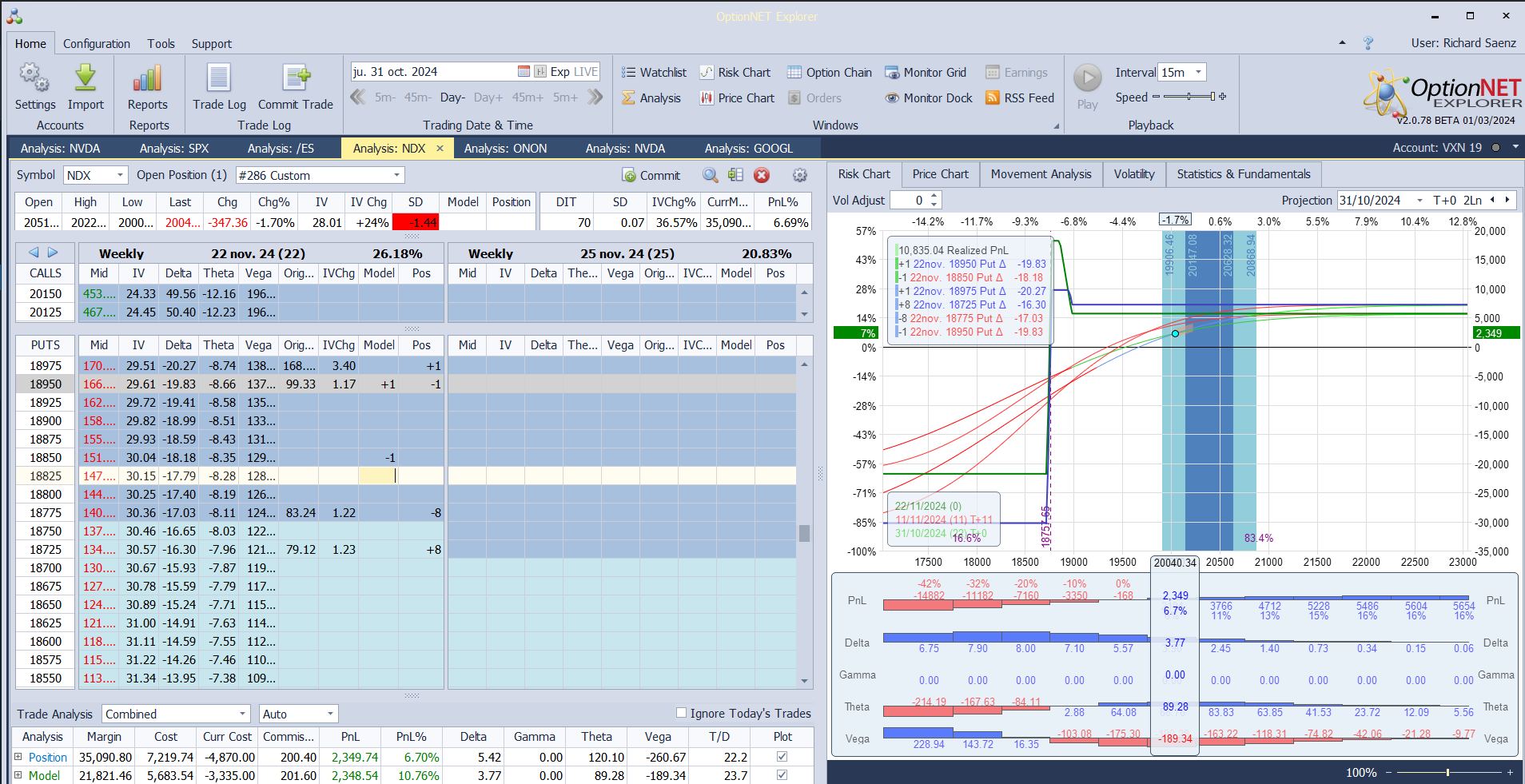Open the Option Chain window

pos(830,73)
